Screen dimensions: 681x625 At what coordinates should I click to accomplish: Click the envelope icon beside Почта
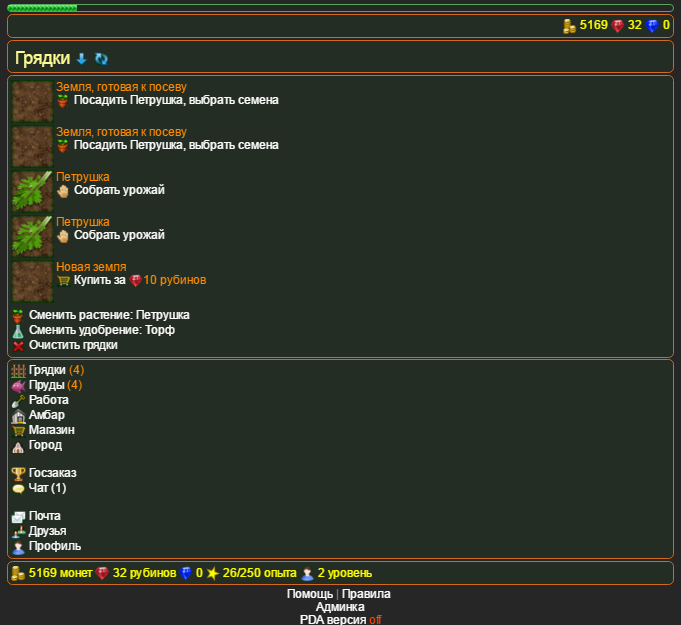click(18, 517)
